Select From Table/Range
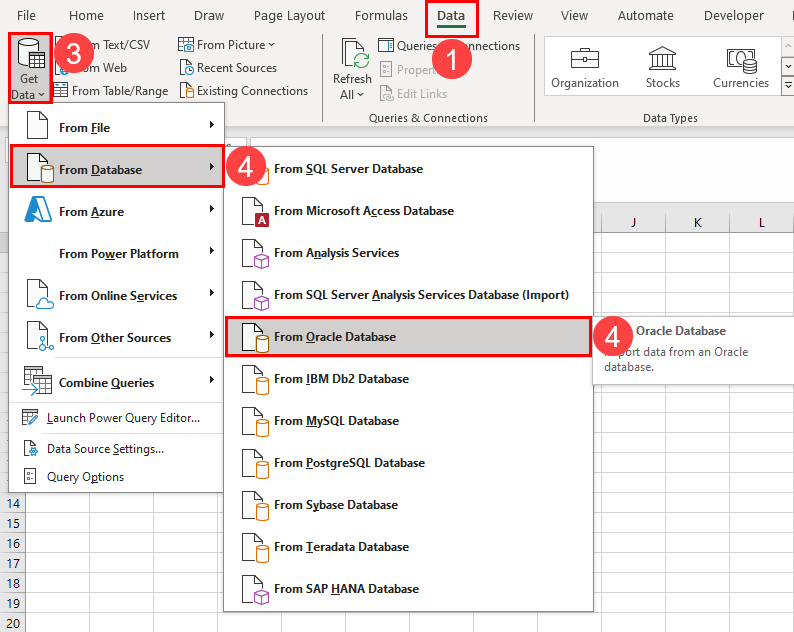 point(111,91)
